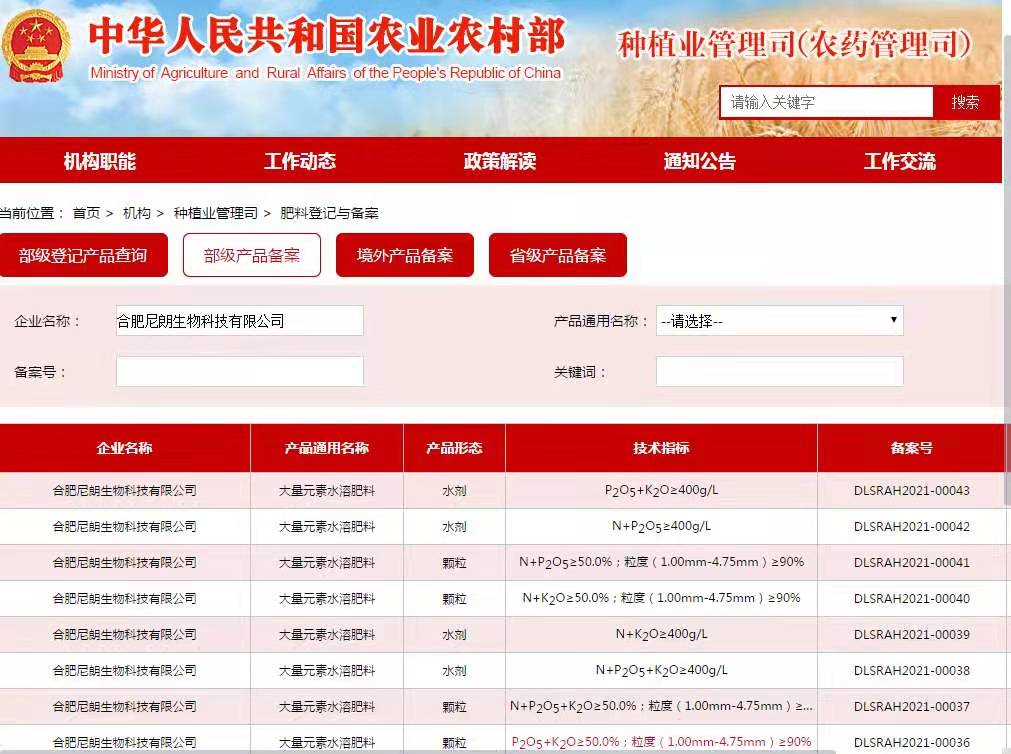Screen dimensions: 1011x754
Task: Select the 部级产品备案 tab
Action: (252, 255)
